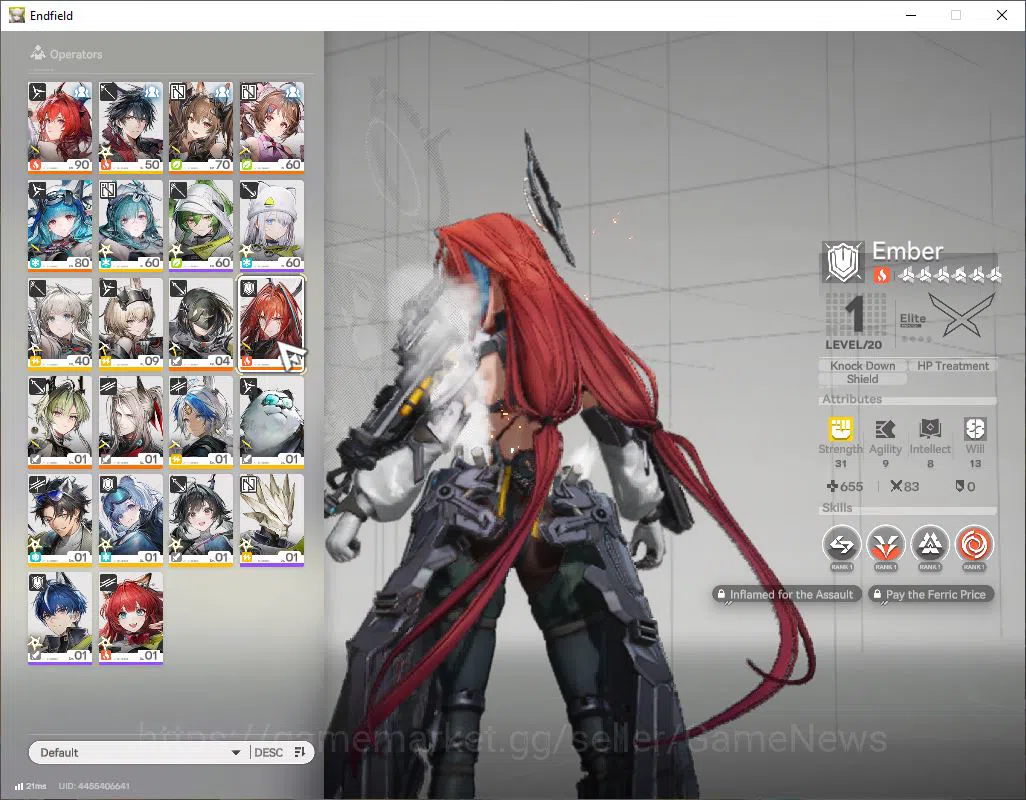
Task: Select the dark masked operator at level 04
Action: (x=201, y=324)
